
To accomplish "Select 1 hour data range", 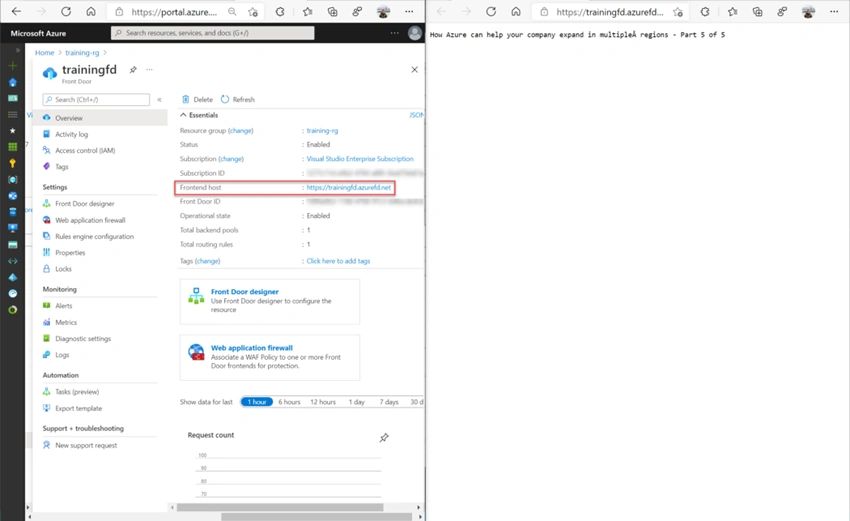I will [x=256, y=402].
